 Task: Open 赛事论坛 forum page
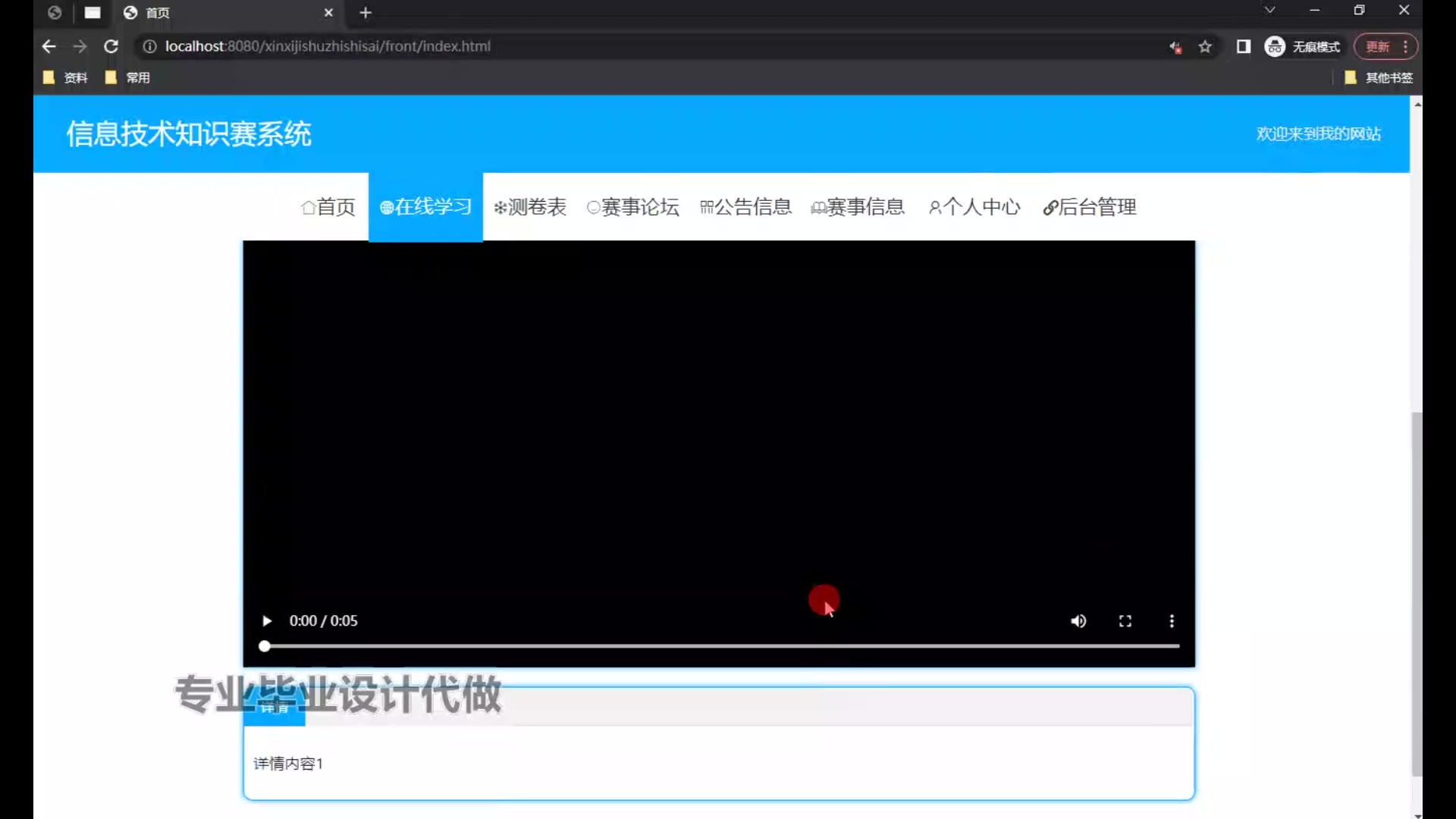coord(633,207)
